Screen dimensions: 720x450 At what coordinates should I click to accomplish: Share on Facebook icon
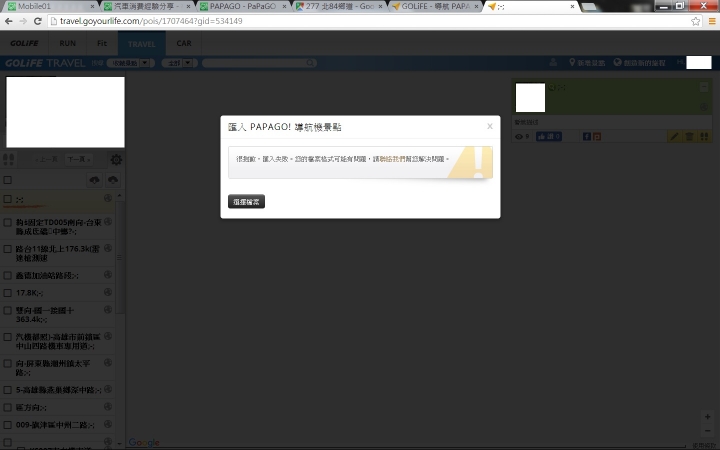(x=587, y=136)
